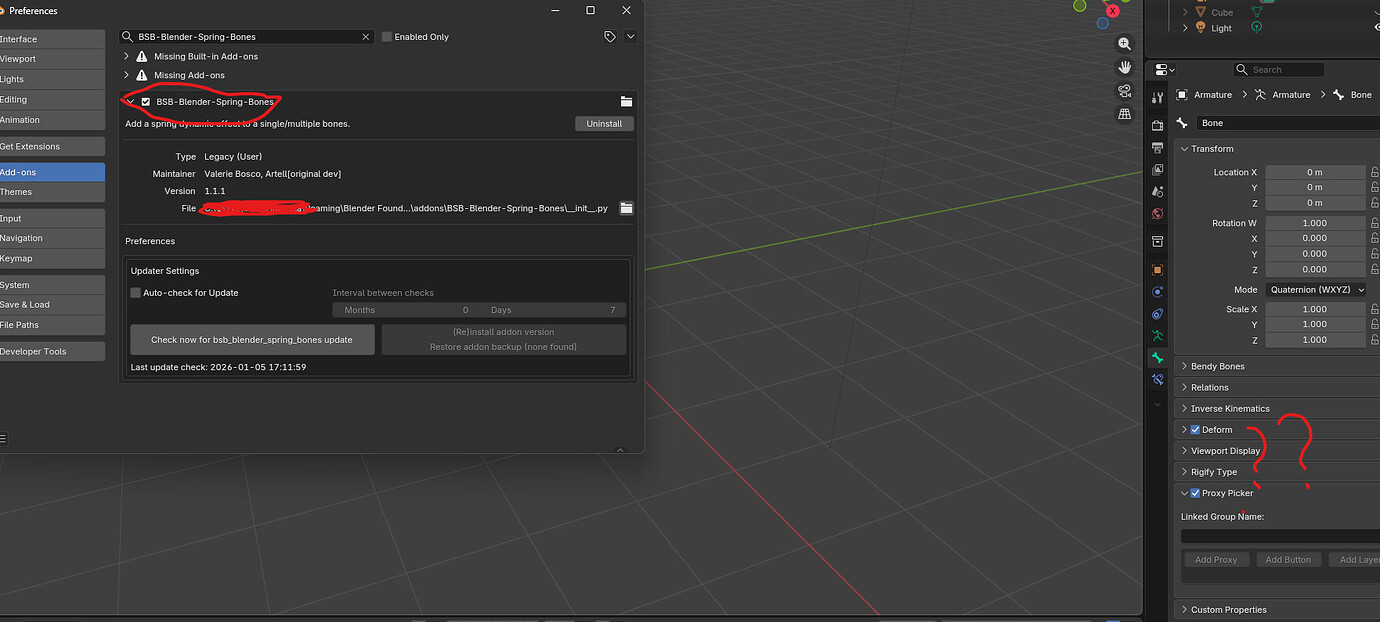This screenshot has height=622, width=1380.
Task: Enable Auto-check for Update
Action: (136, 293)
